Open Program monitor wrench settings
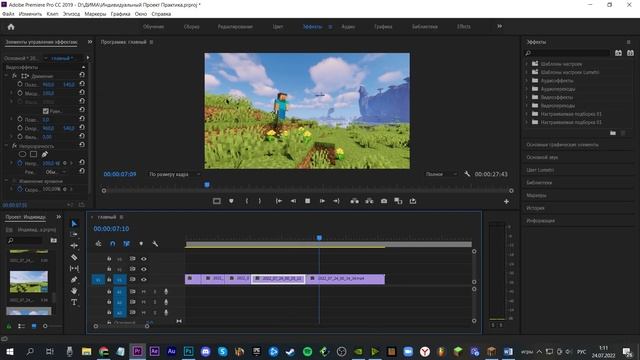 [x=467, y=174]
